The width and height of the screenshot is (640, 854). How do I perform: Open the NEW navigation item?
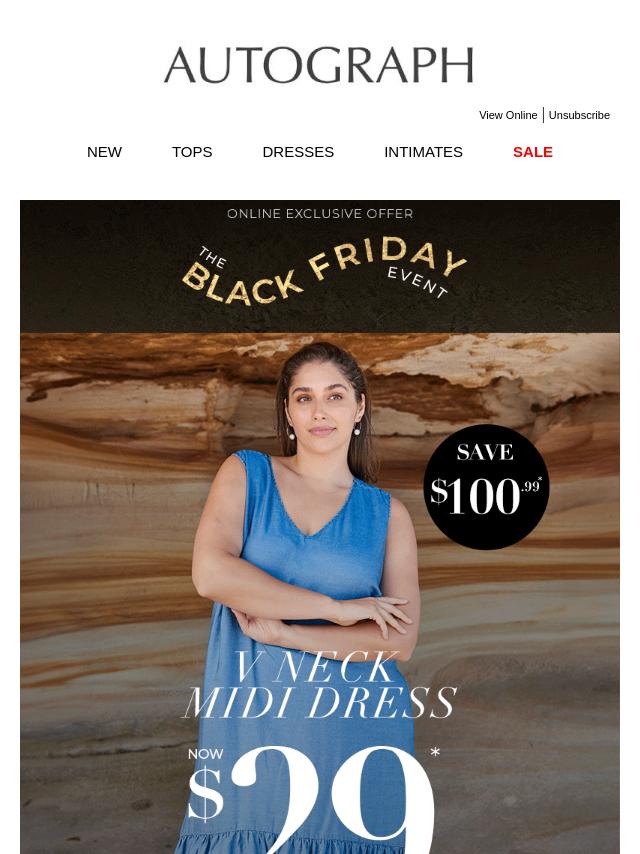(104, 152)
